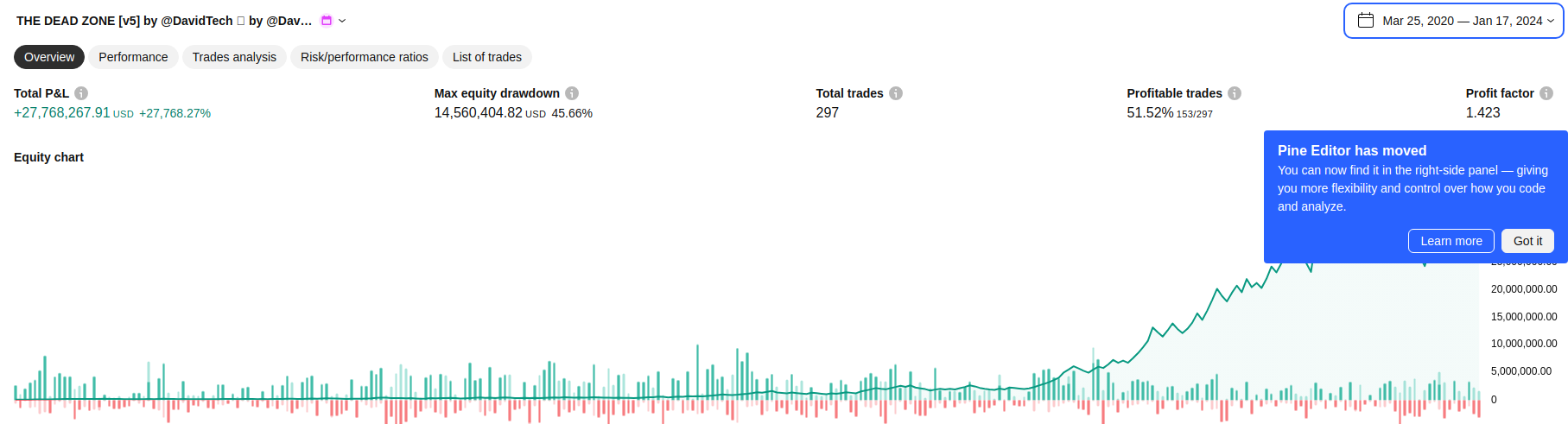Click the Total trades info icon

click(896, 93)
